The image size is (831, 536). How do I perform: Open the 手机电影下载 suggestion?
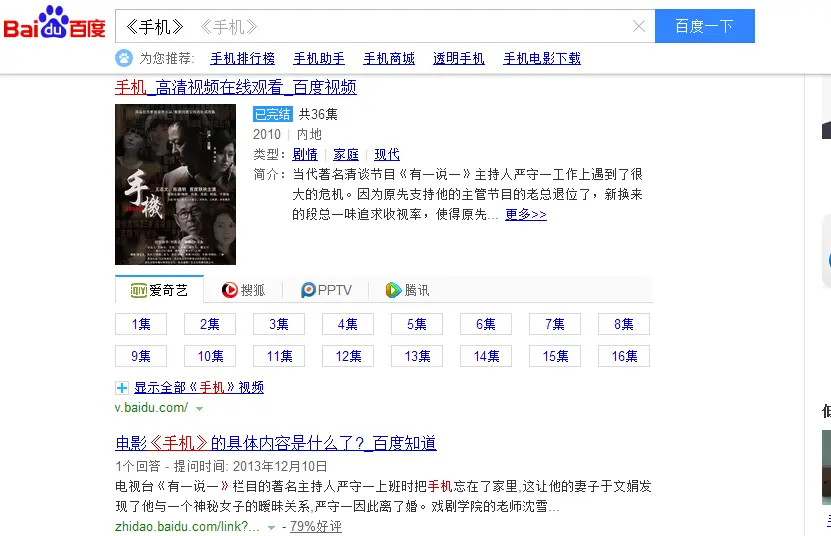click(x=542, y=58)
